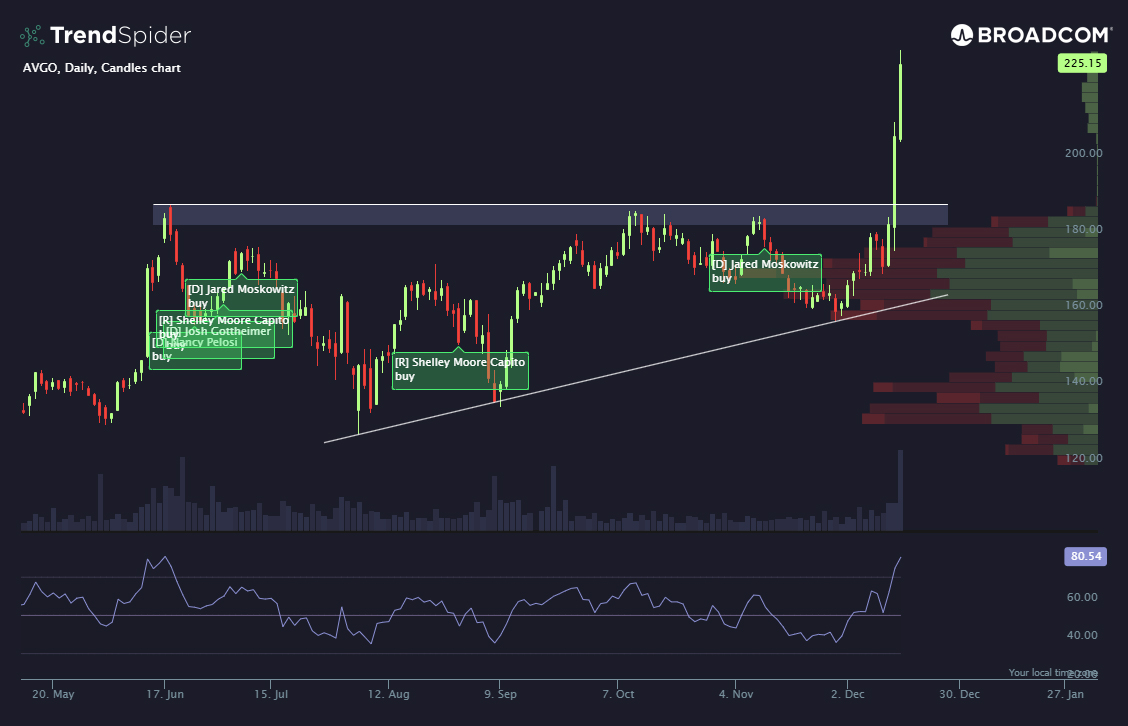Click the 80.54 RSI value tag

click(x=1085, y=556)
